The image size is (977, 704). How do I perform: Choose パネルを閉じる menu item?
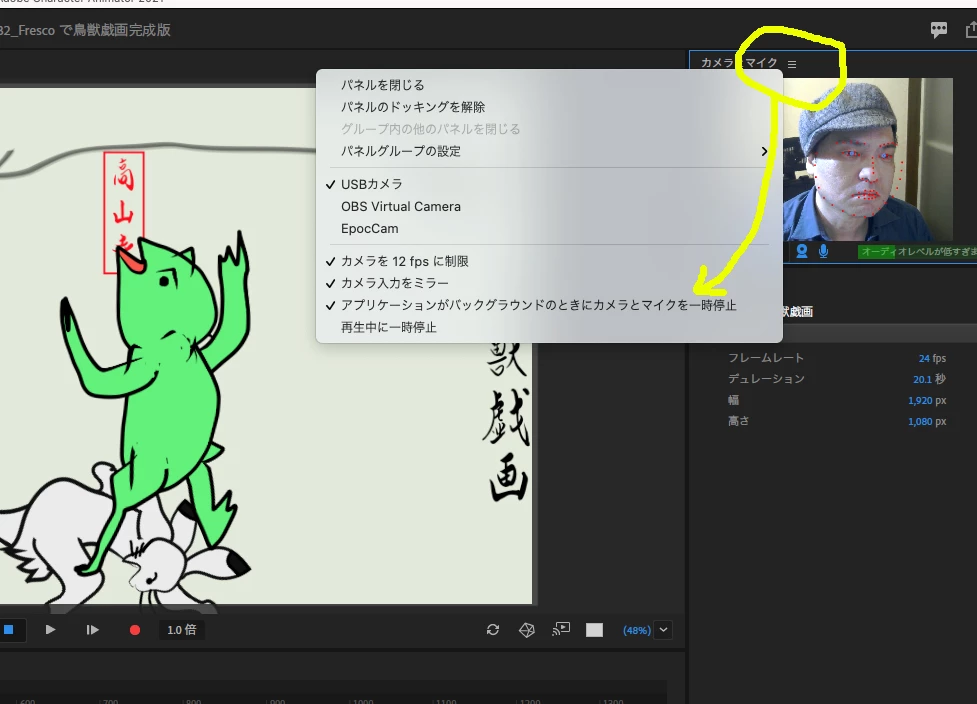[x=549, y=85]
